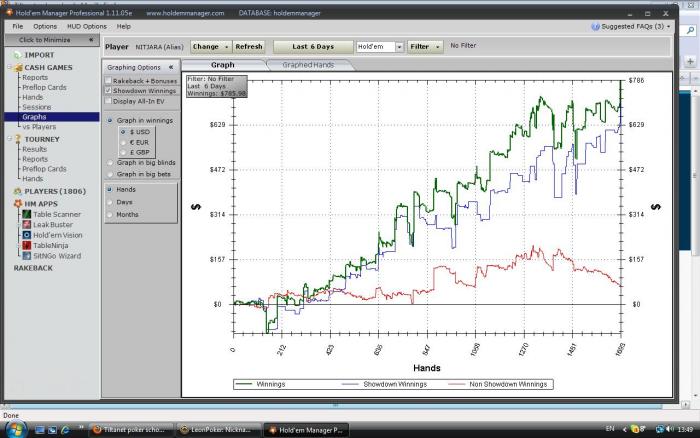700x438 pixels.
Task: Open the Options menu
Action: [x=45, y=26]
